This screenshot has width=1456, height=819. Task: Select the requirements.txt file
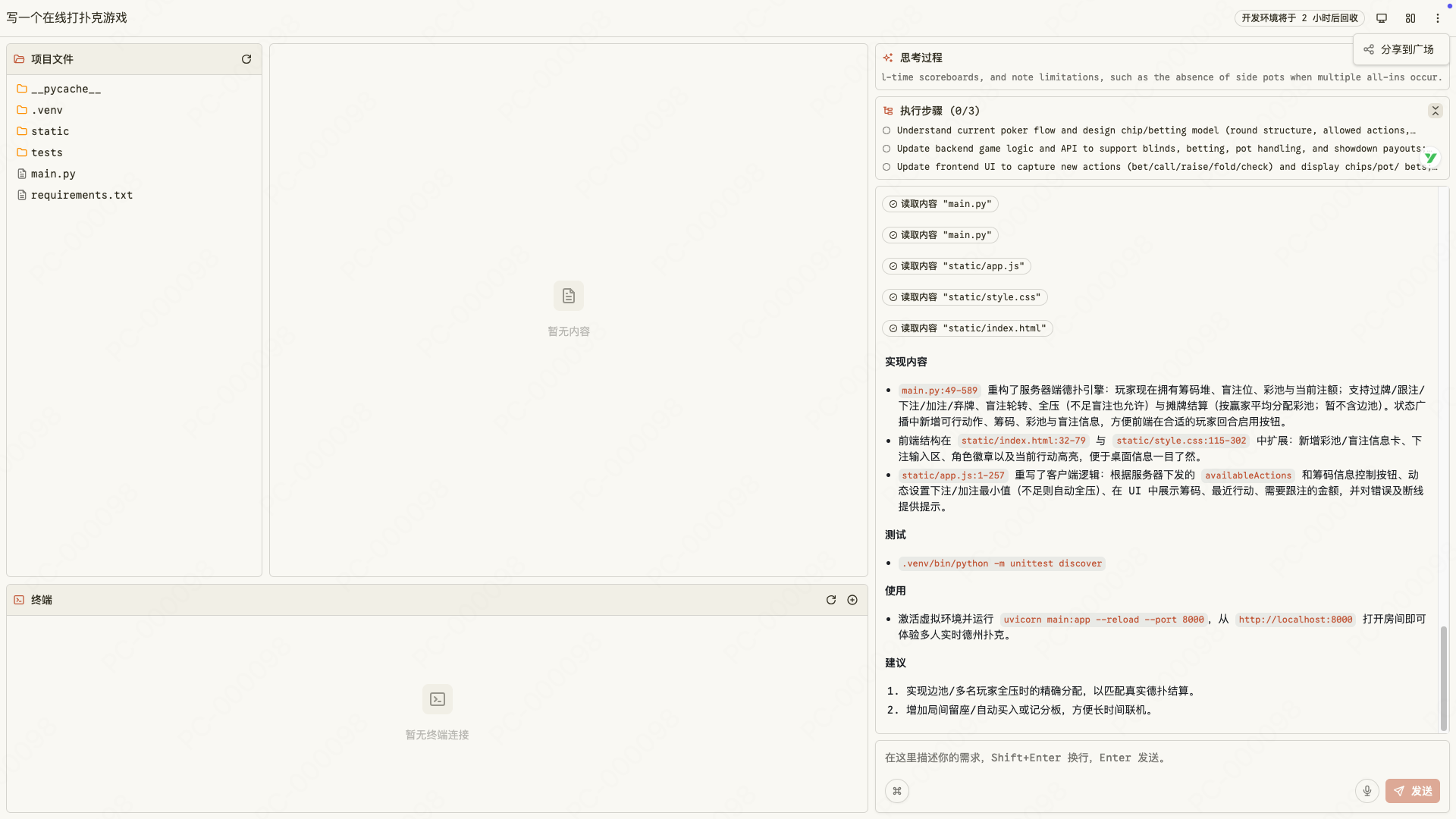pos(81,195)
